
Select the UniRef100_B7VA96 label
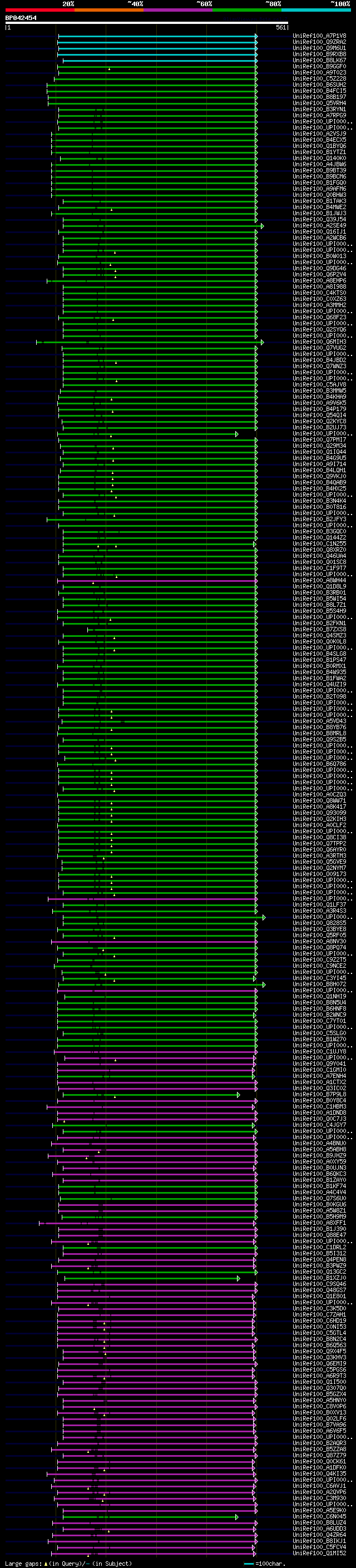coord(319,1424)
